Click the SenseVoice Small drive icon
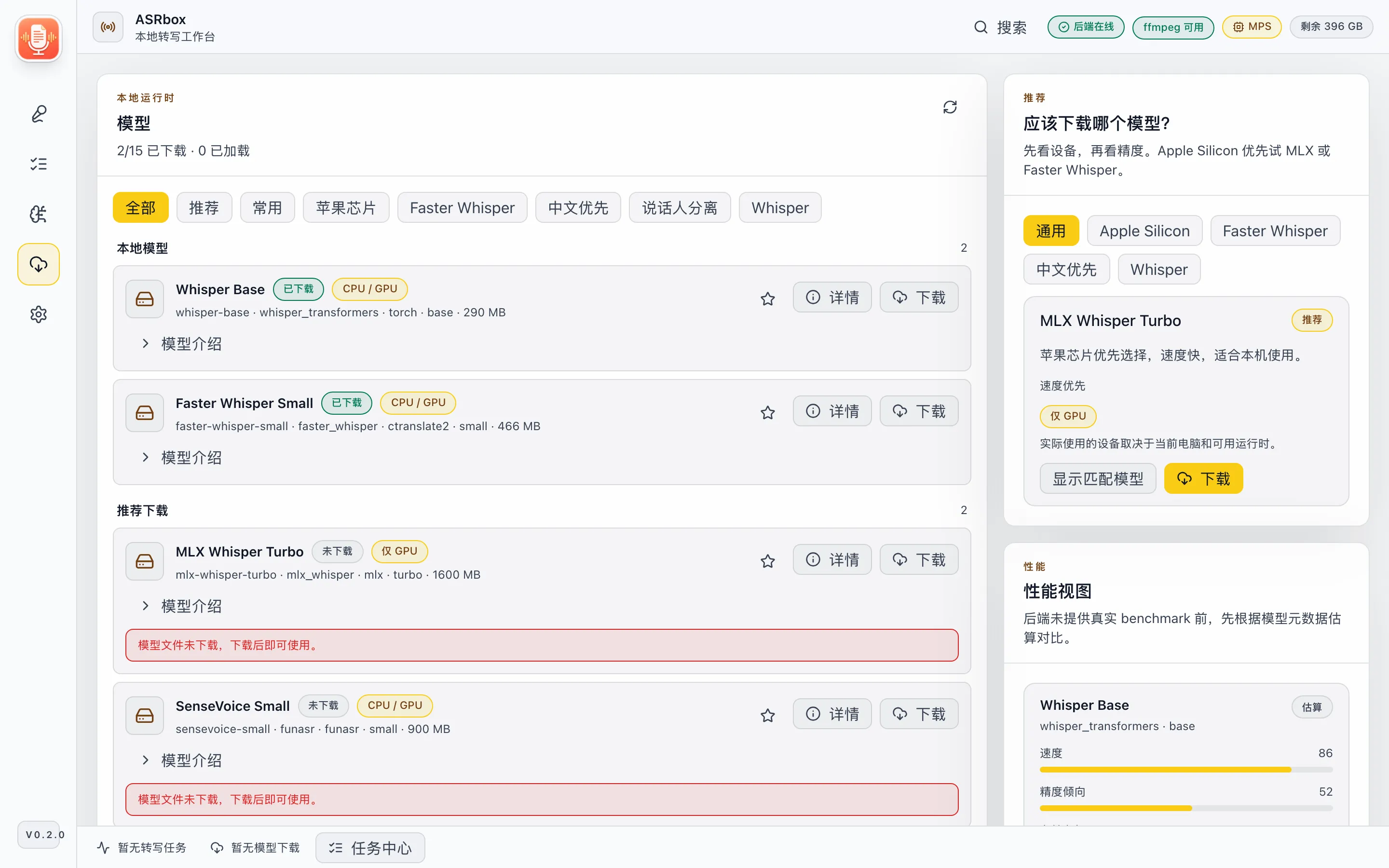1389x868 pixels. click(x=145, y=715)
